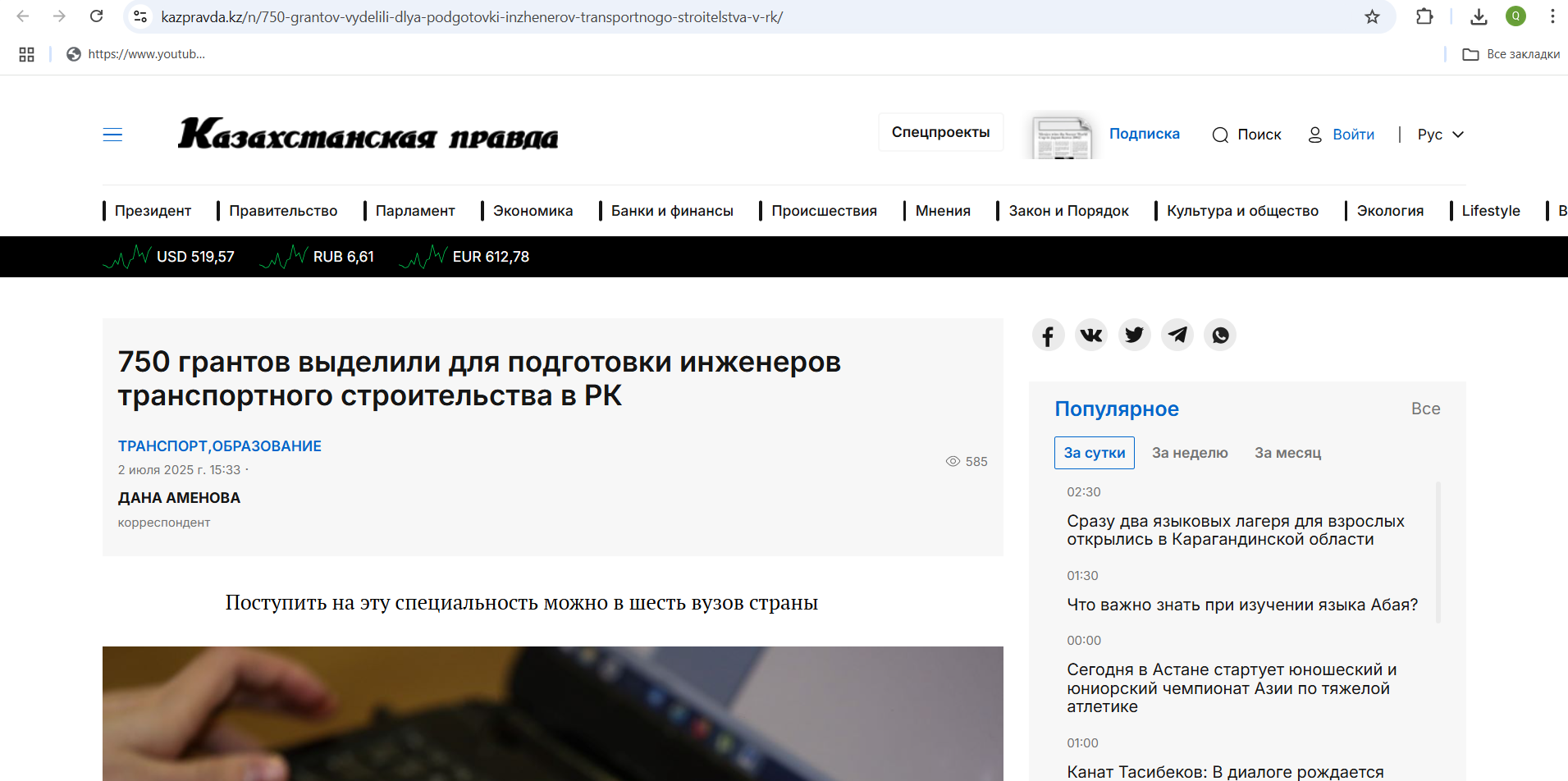
Task: Click the Казахстанская правда logo
Action: click(x=368, y=134)
